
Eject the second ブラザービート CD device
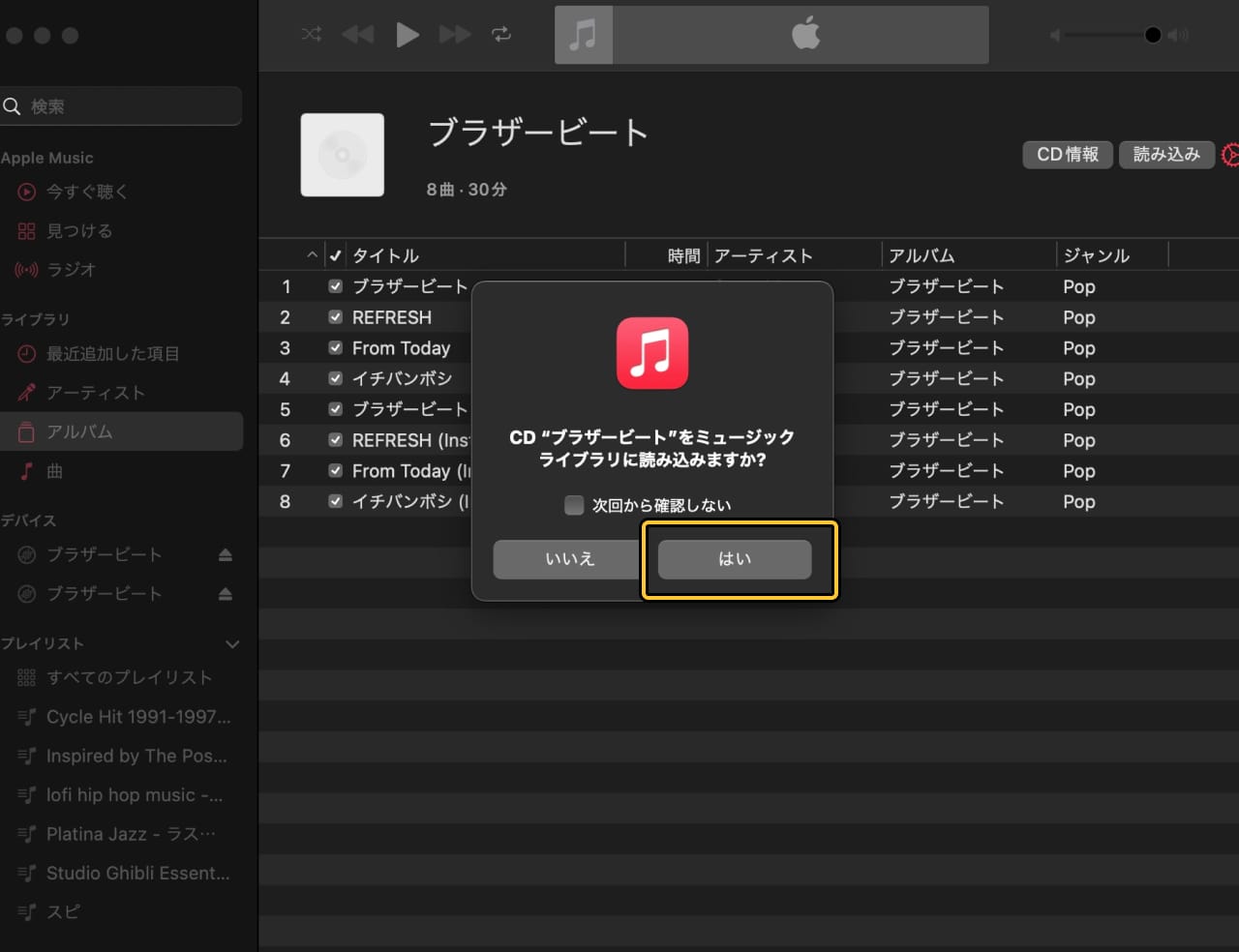click(x=226, y=593)
